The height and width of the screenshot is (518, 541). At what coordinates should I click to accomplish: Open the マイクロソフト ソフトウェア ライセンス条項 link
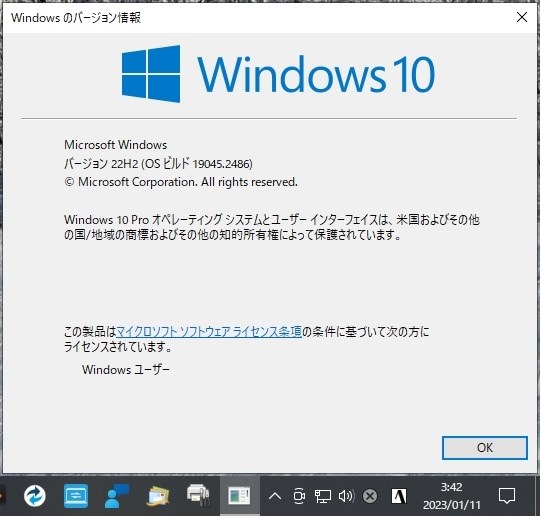click(x=209, y=332)
